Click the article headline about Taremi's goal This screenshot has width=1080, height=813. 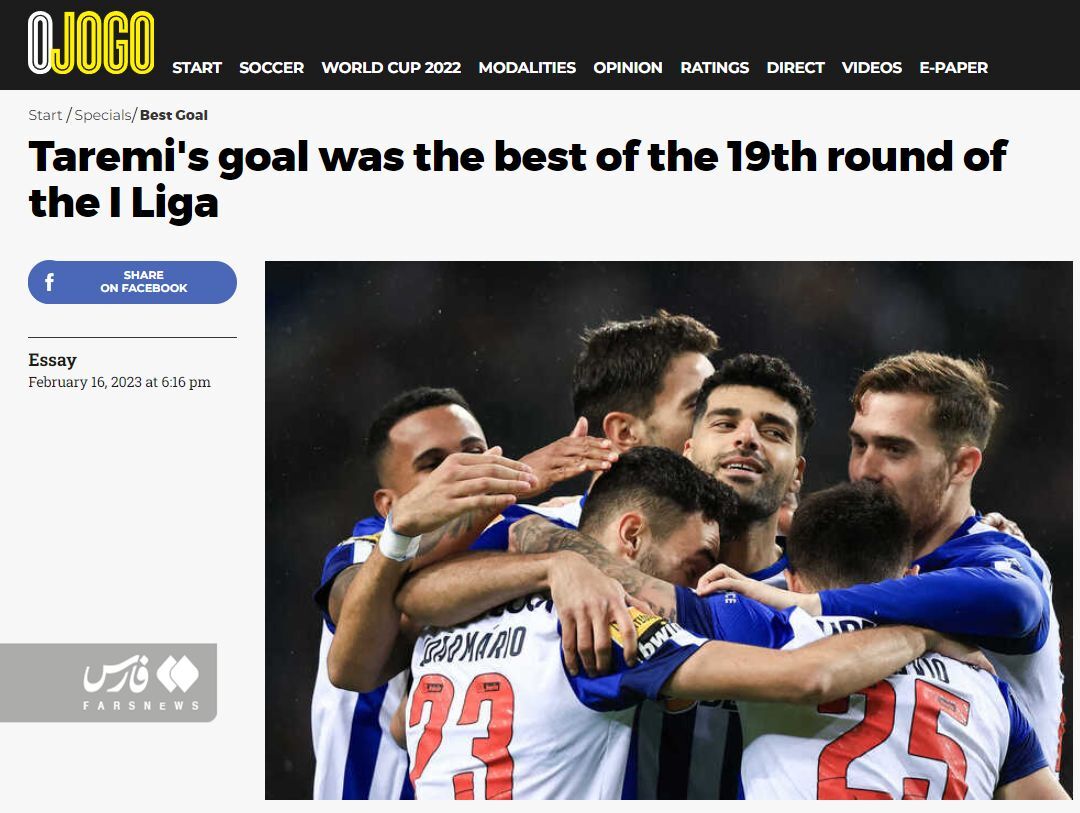517,179
